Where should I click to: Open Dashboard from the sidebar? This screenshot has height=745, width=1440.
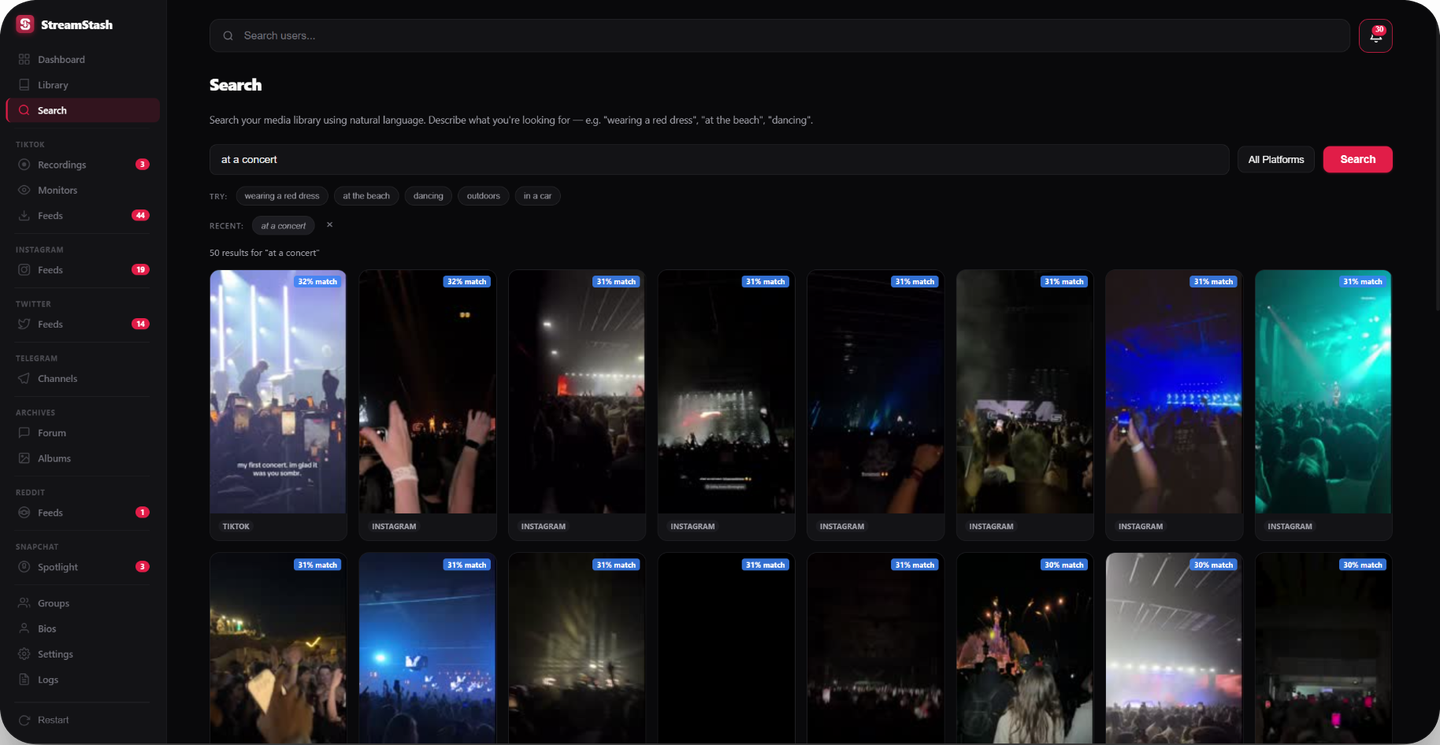tap(83, 59)
